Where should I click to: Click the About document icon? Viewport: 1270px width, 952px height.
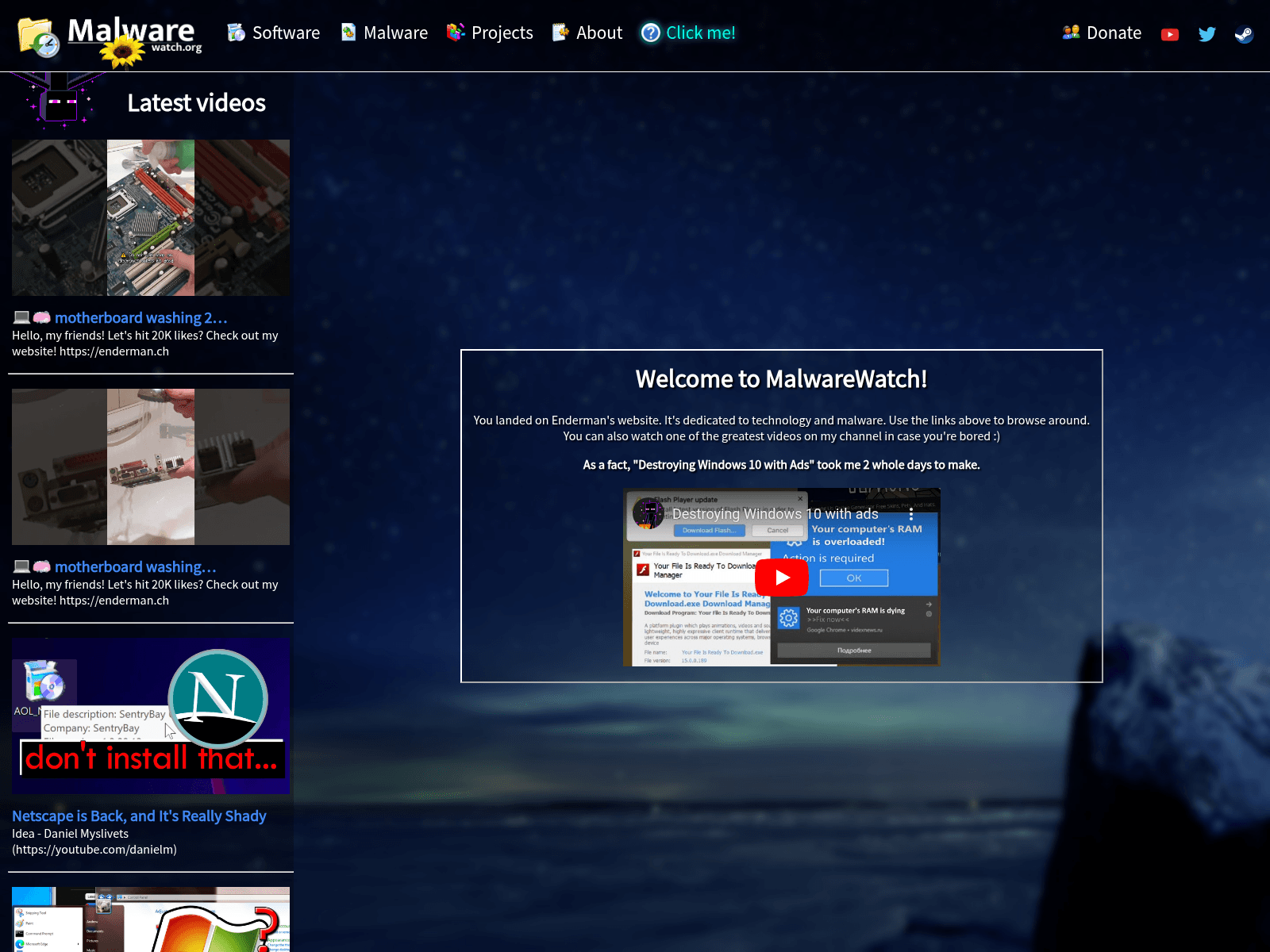[x=560, y=33]
